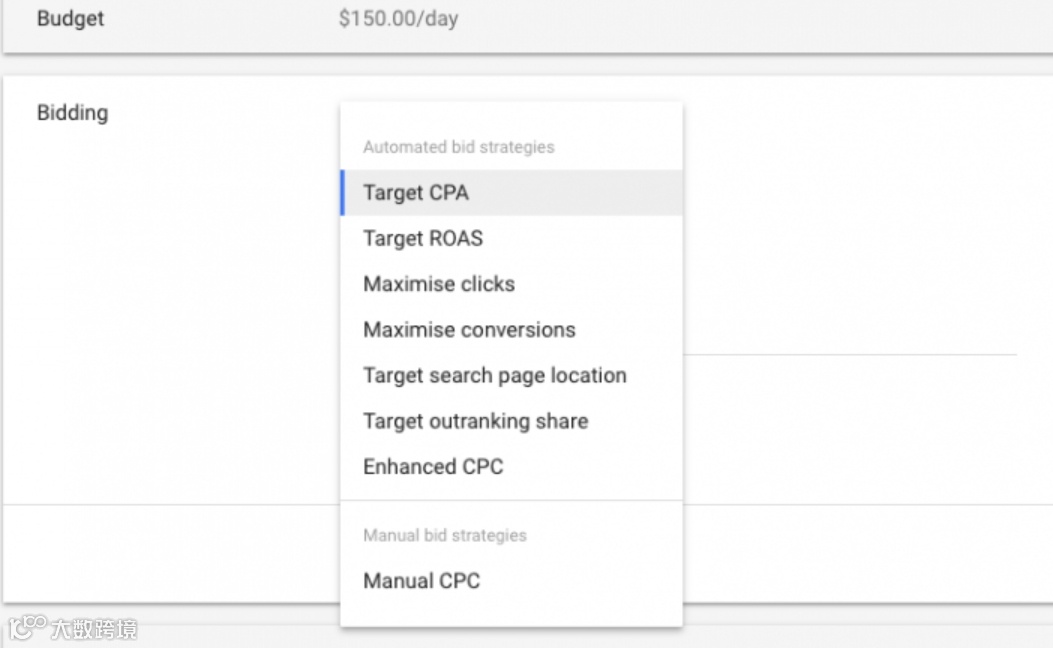Select the Target CPA bid strategy
This screenshot has height=648, width=1053.
416,193
